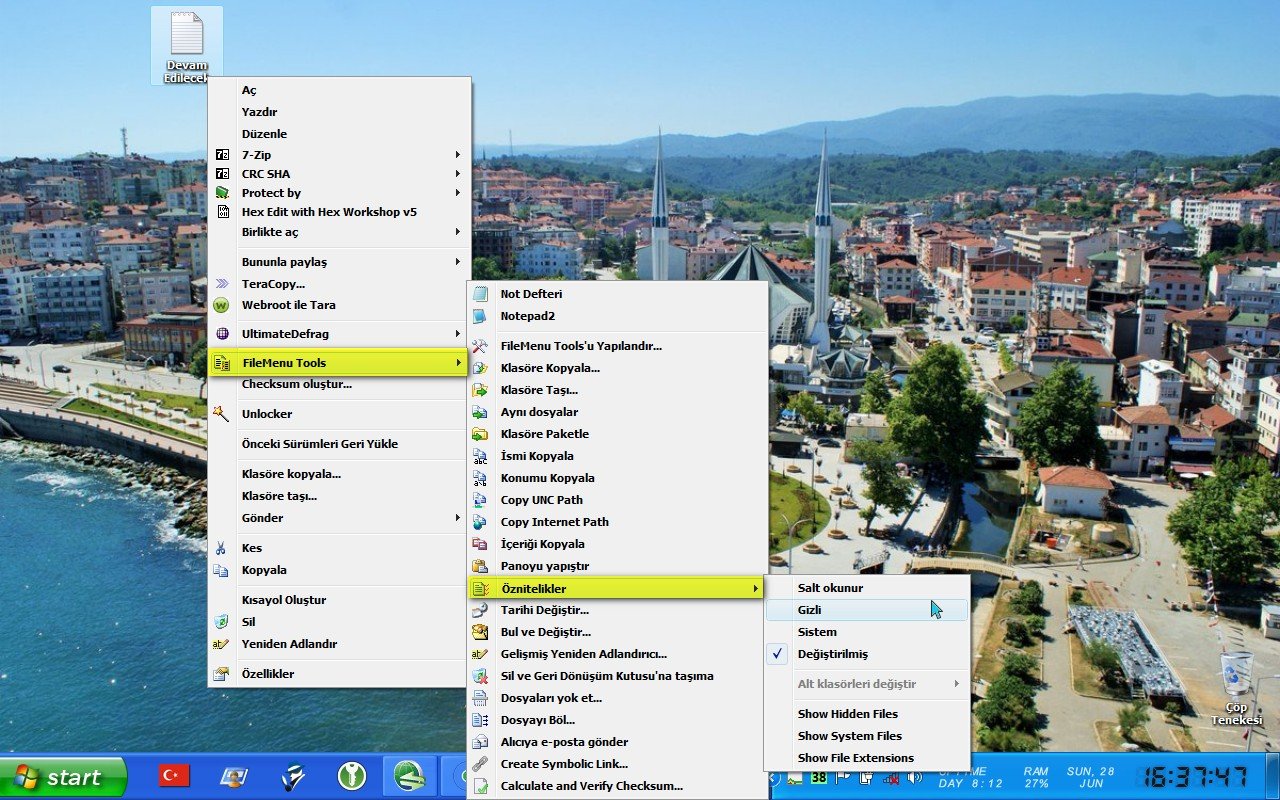Click the Hex Workshop icon in context menu

point(222,212)
